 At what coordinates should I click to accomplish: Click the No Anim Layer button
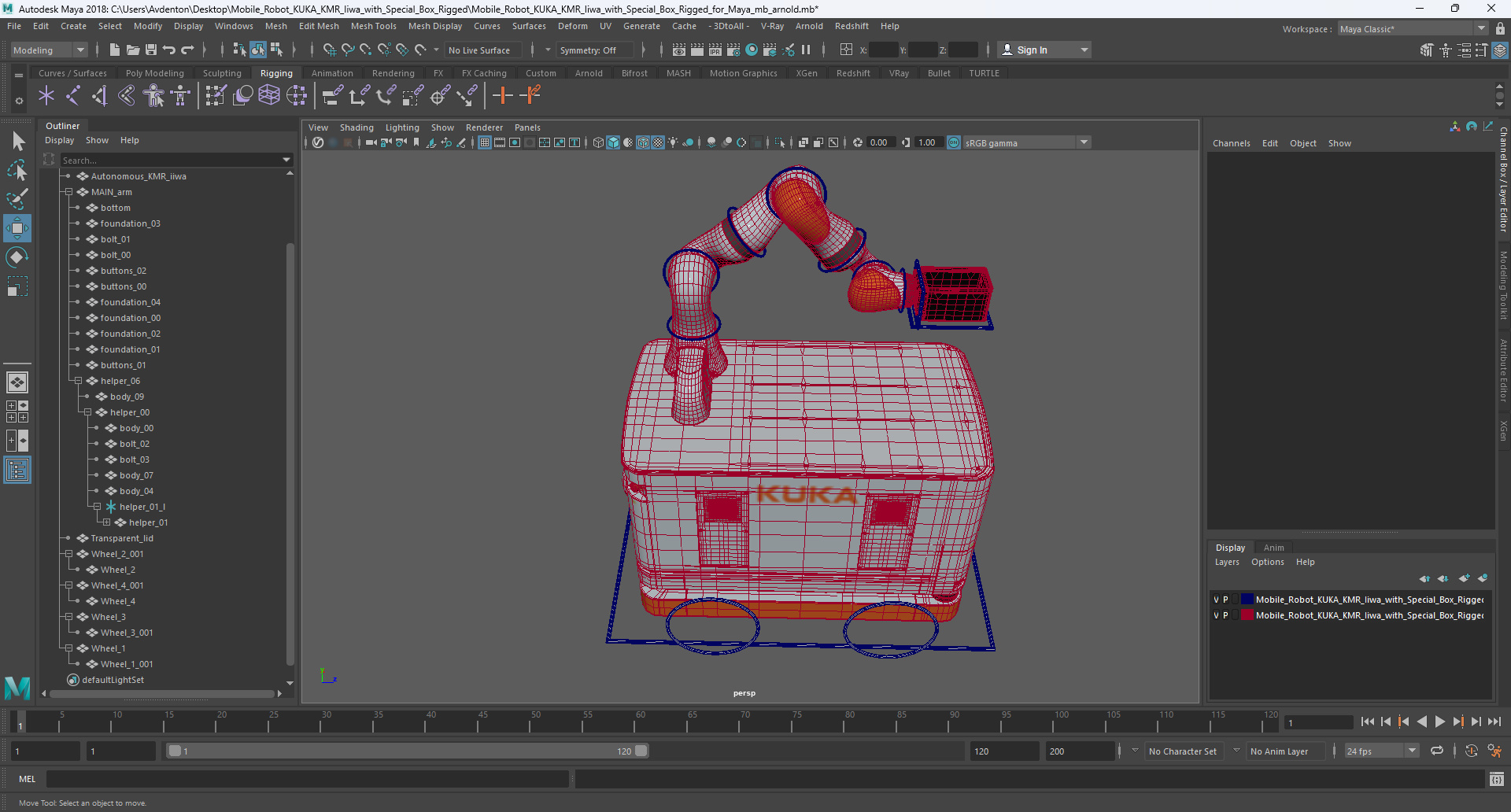click(1284, 751)
